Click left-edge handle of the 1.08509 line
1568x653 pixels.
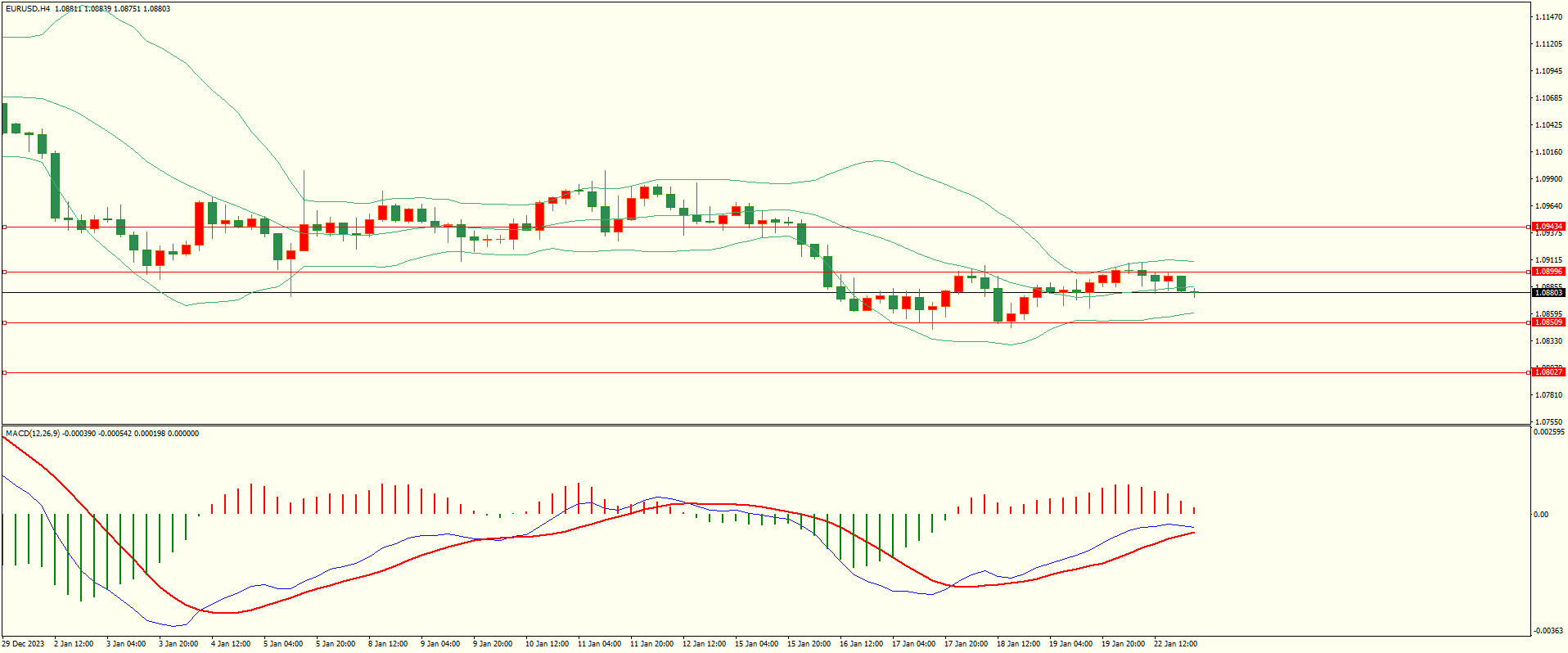[x=4, y=322]
